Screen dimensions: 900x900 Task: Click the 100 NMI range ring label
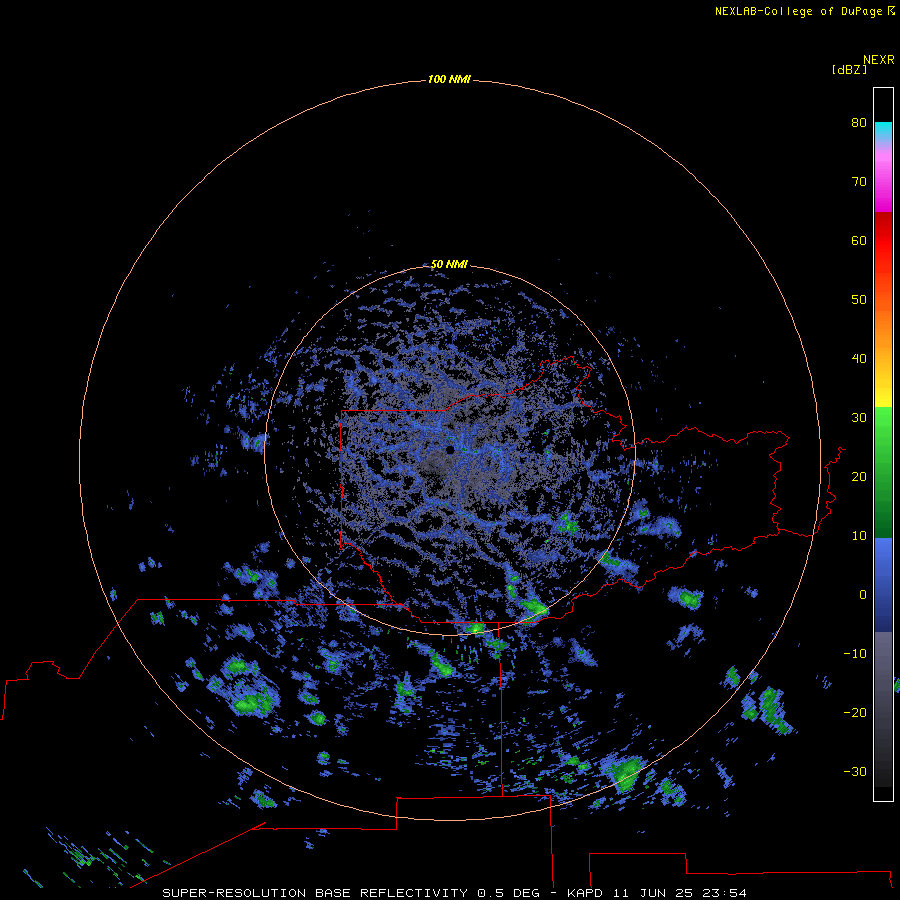click(x=449, y=79)
